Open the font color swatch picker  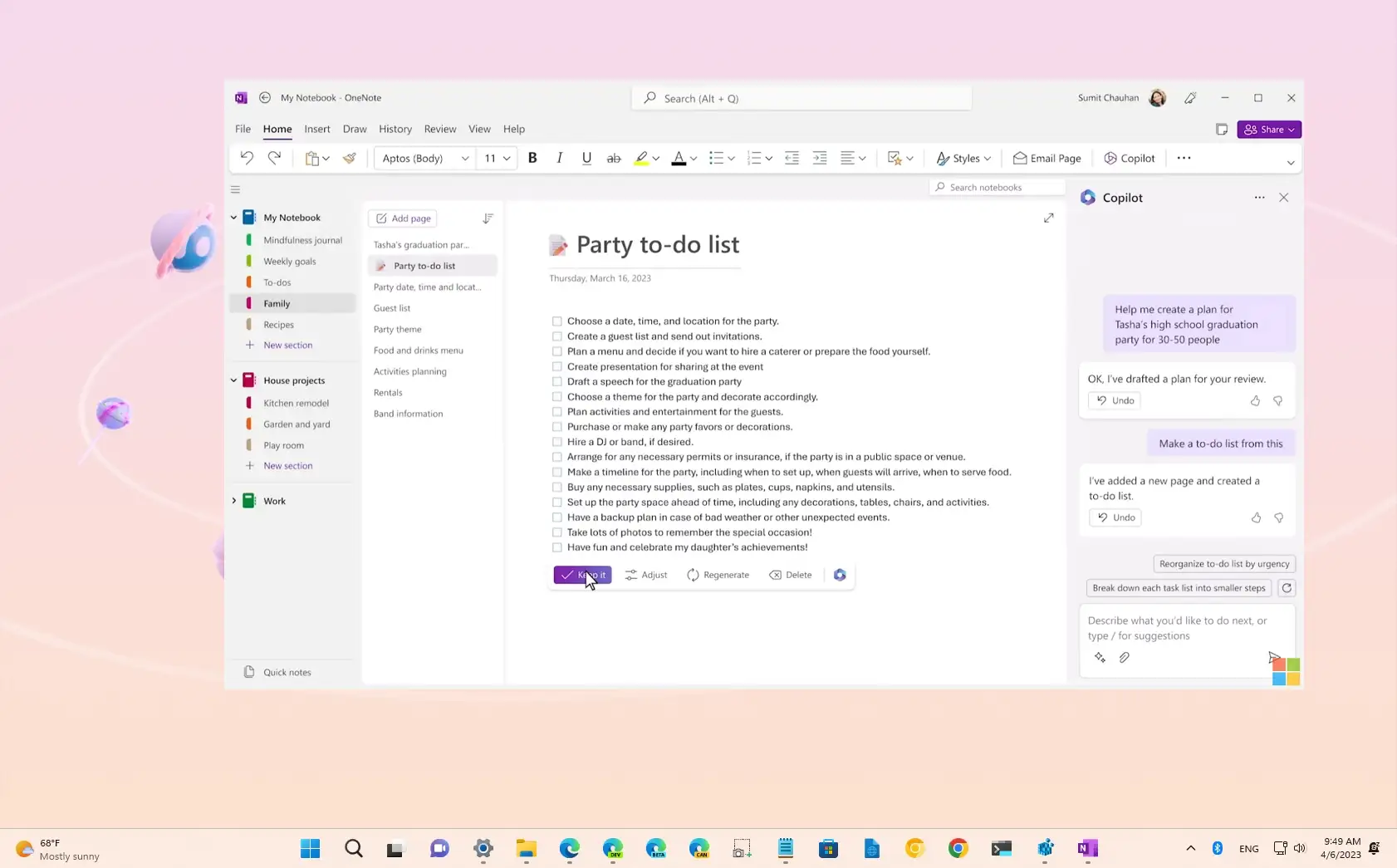694,158
